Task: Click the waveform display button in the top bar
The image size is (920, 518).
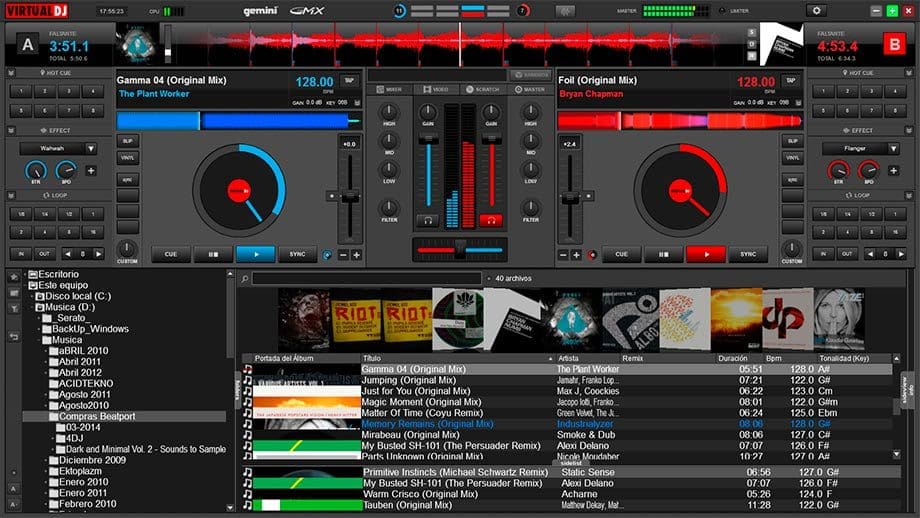Action: click(565, 11)
